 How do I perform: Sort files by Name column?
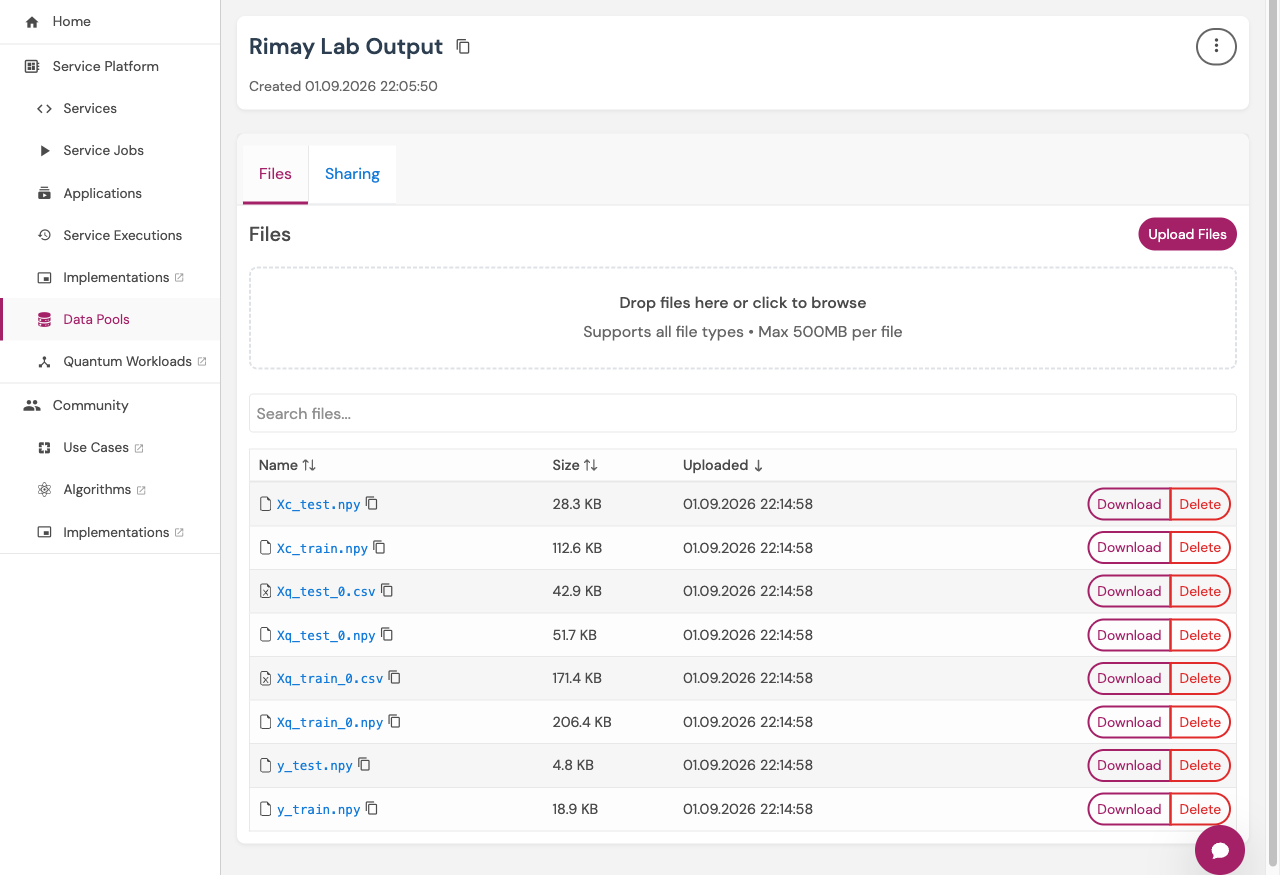(287, 465)
